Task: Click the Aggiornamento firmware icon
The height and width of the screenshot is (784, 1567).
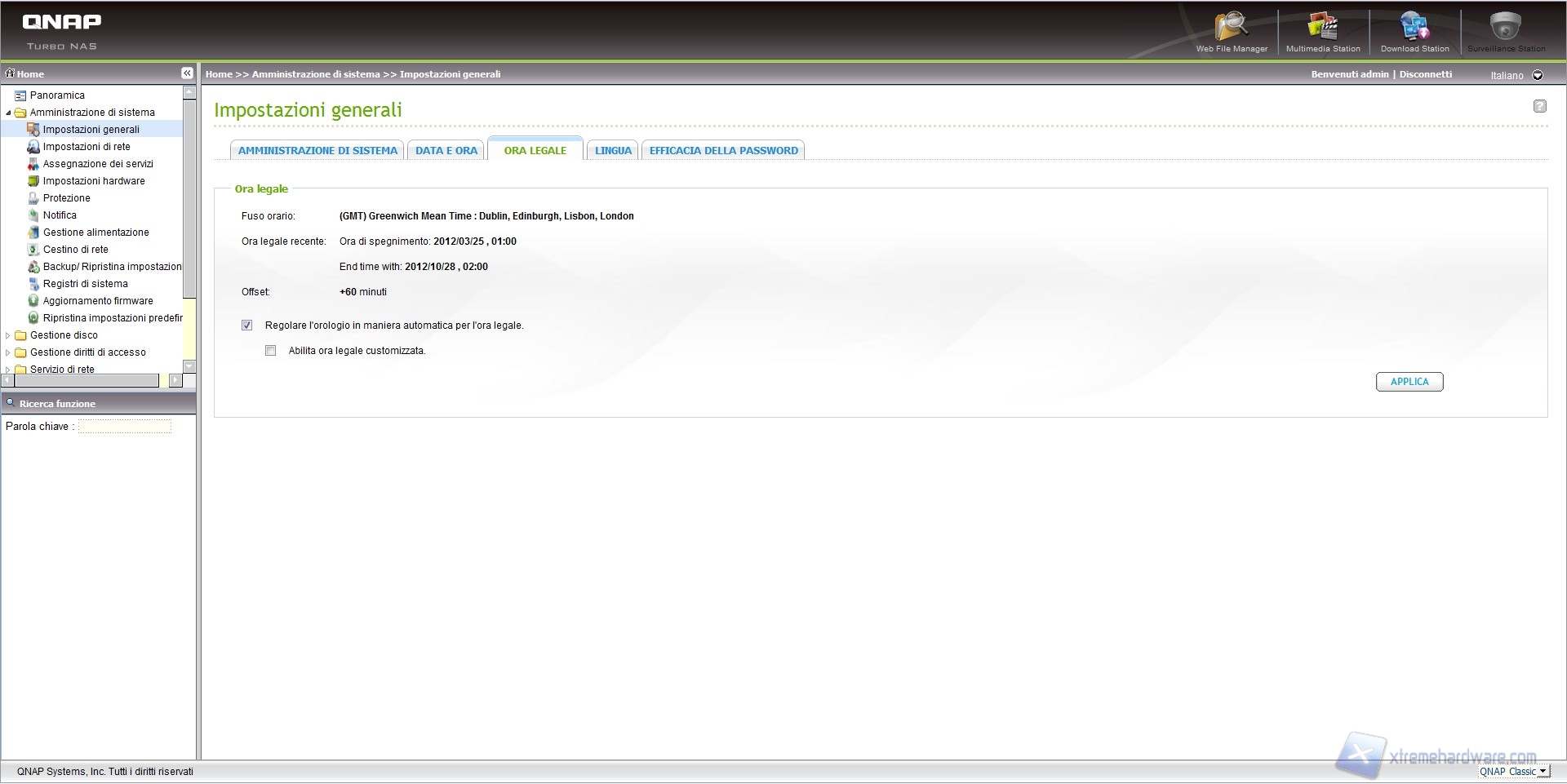Action: click(x=33, y=301)
